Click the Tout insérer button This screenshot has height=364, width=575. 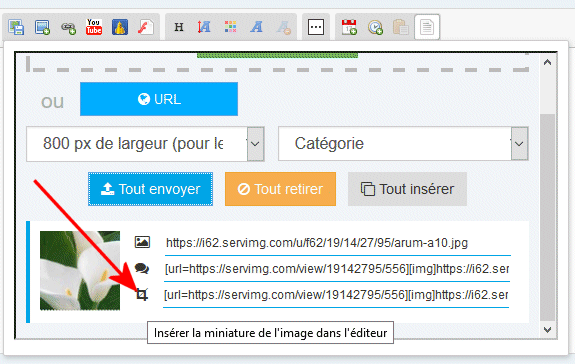pyautogui.click(x=407, y=189)
